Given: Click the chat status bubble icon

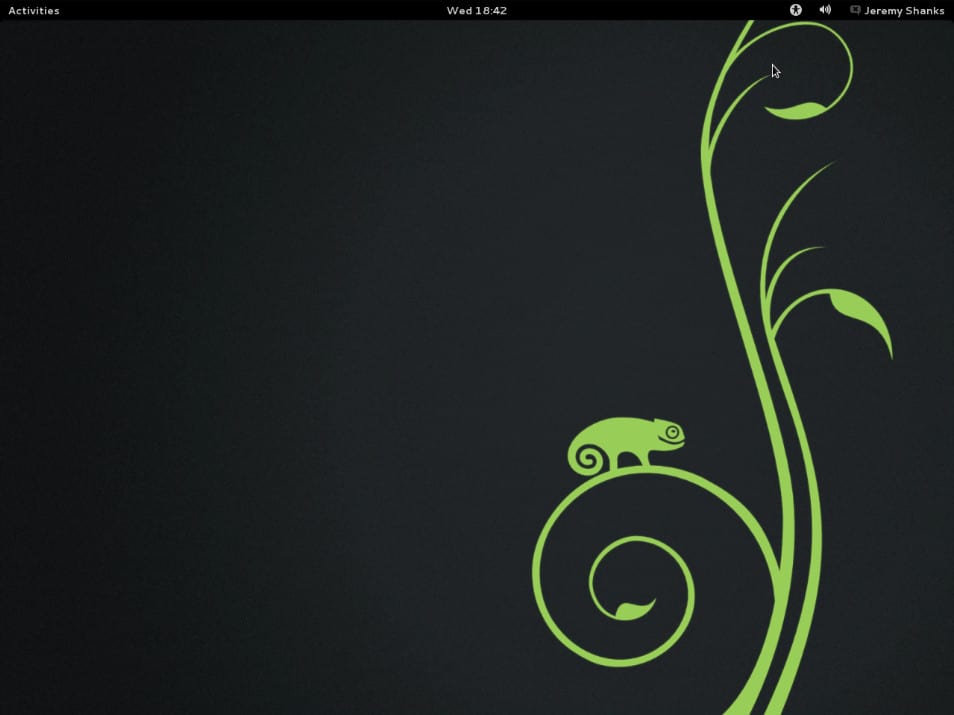Looking at the screenshot, I should point(855,10).
